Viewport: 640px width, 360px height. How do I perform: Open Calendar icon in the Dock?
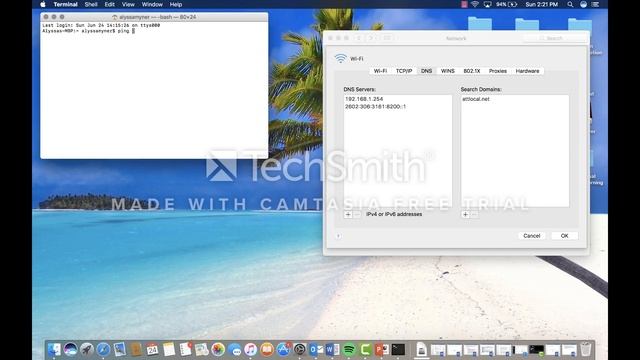pyautogui.click(x=152, y=350)
